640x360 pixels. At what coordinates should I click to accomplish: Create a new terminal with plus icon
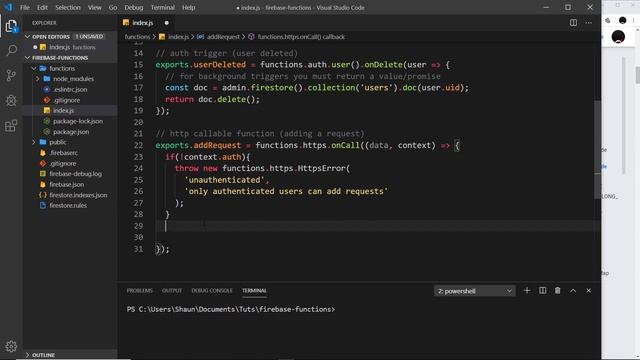(x=527, y=291)
